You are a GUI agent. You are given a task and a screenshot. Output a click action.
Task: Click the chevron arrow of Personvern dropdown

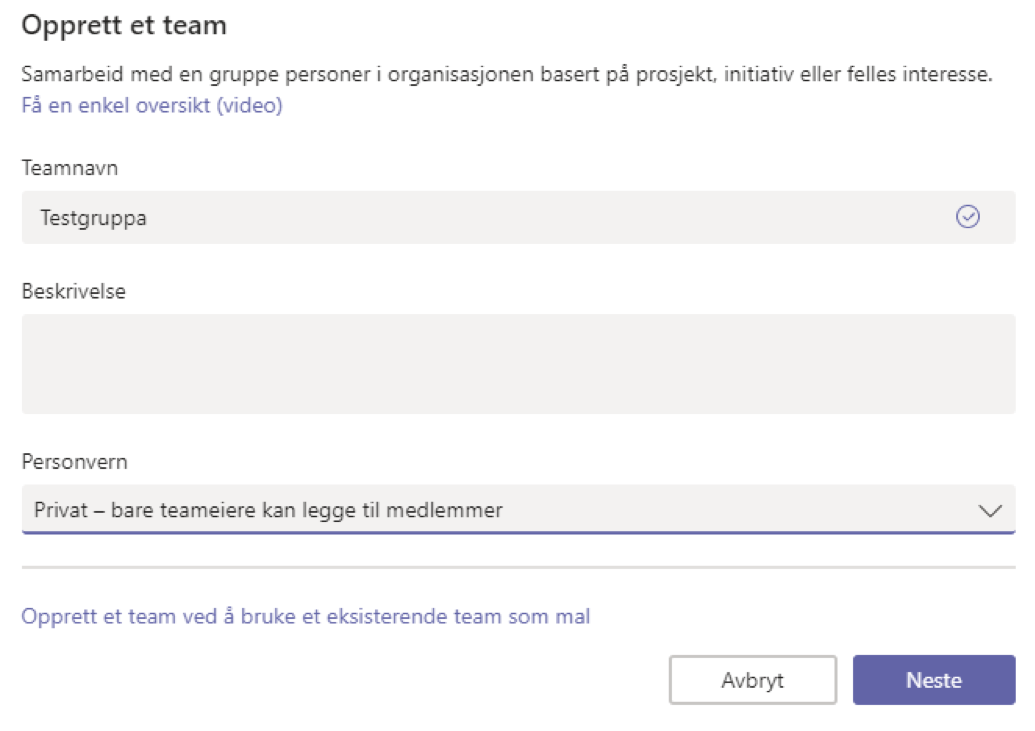click(x=989, y=511)
